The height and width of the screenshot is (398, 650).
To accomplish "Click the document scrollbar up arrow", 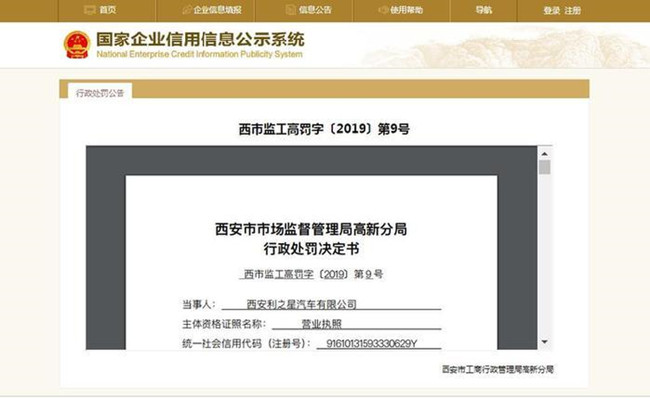I will point(545,154).
